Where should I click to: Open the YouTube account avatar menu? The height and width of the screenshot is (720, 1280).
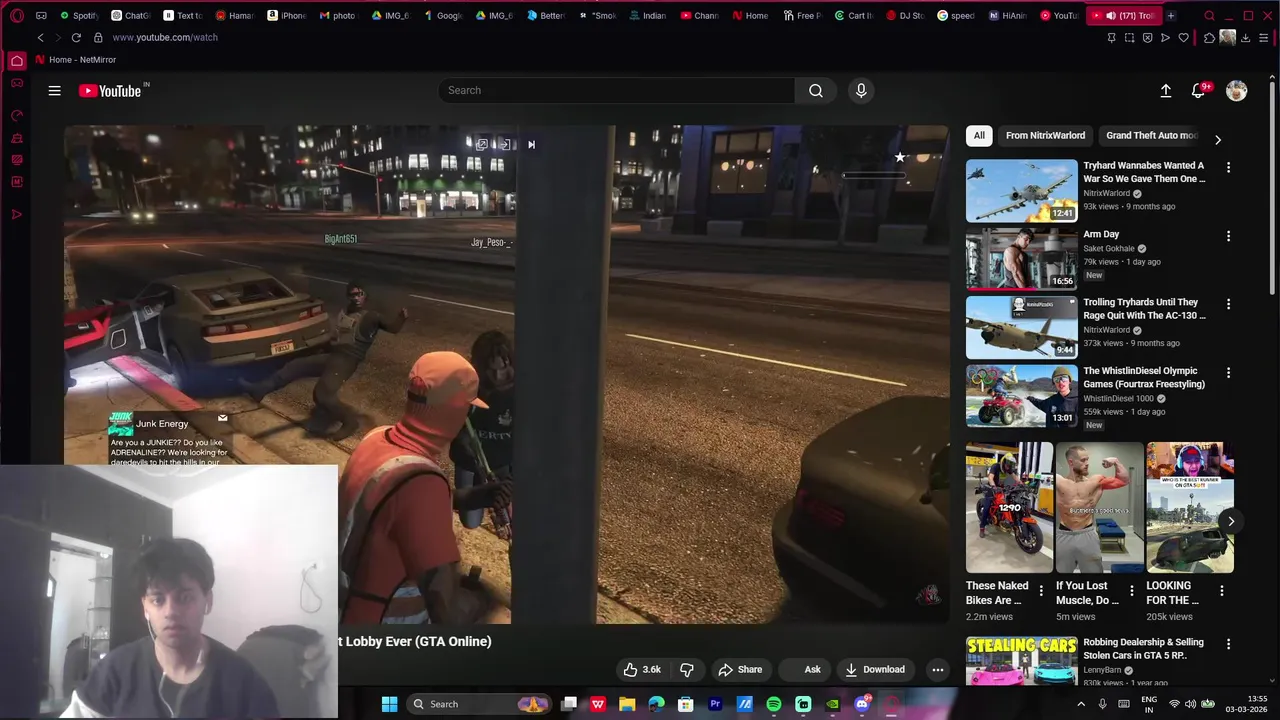1236,90
